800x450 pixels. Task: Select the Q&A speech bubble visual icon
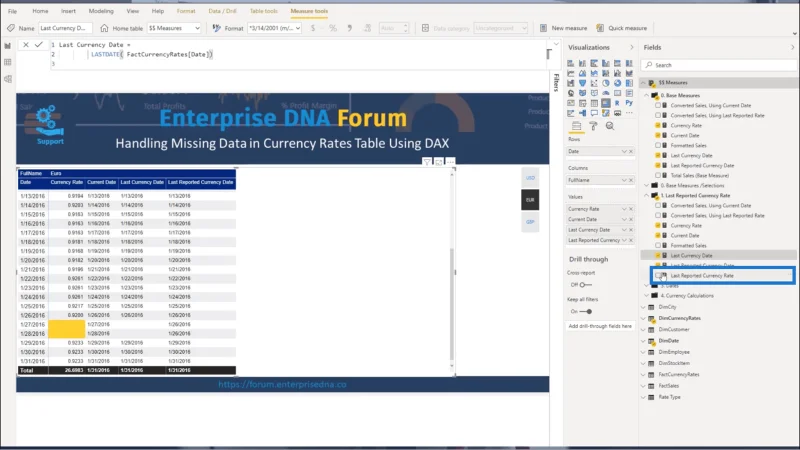[x=594, y=113]
